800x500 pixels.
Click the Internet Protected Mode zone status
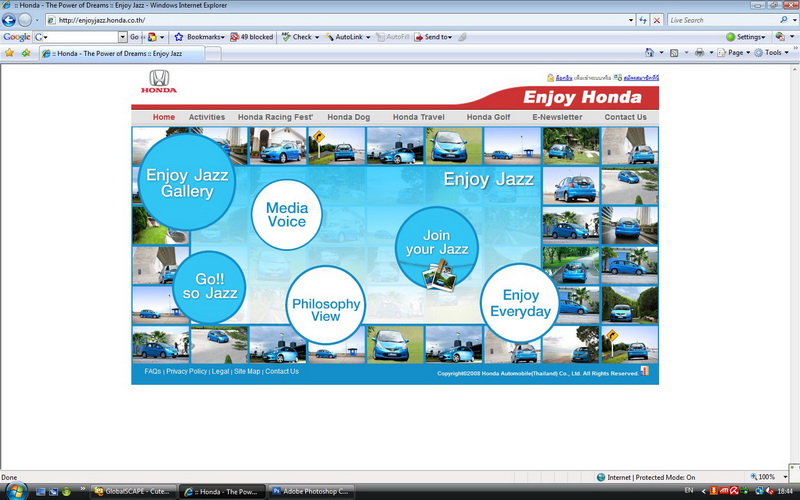(646, 477)
